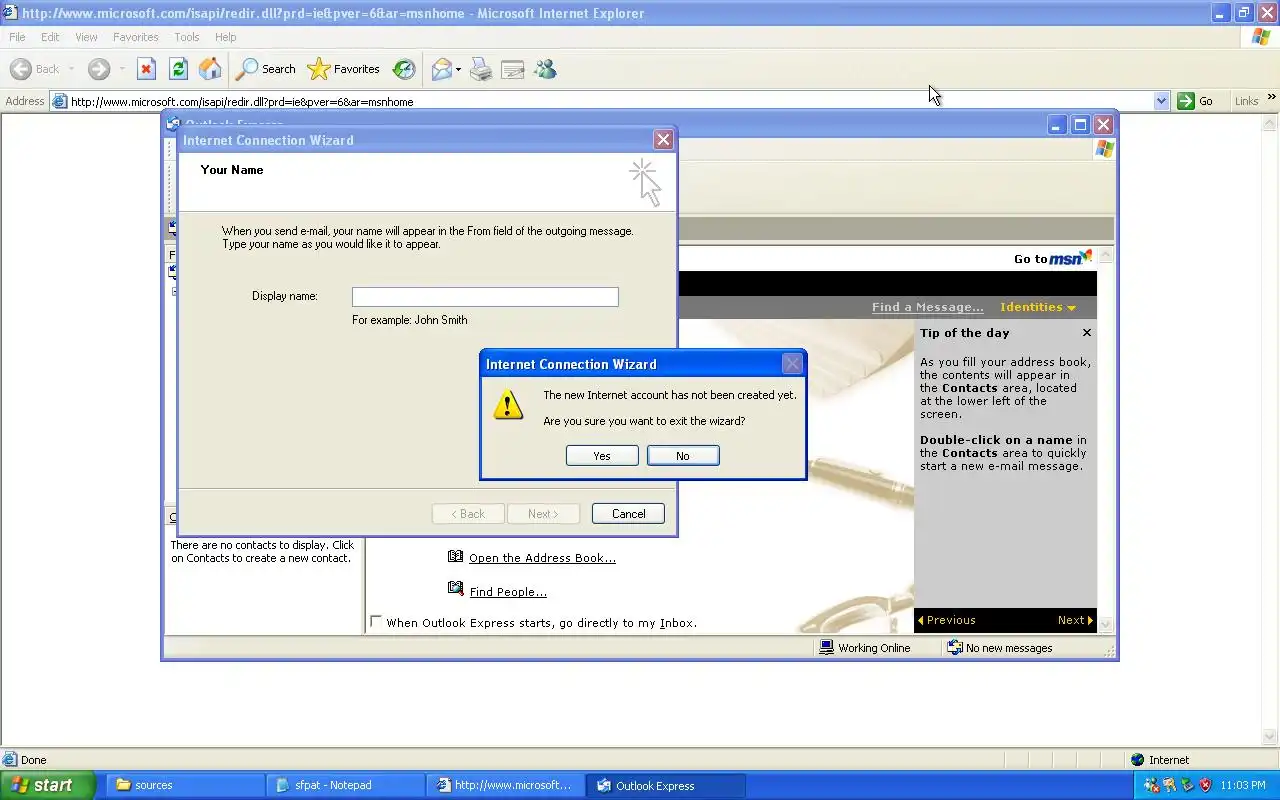Open the History toolbar icon
The height and width of the screenshot is (800, 1280).
[x=404, y=69]
